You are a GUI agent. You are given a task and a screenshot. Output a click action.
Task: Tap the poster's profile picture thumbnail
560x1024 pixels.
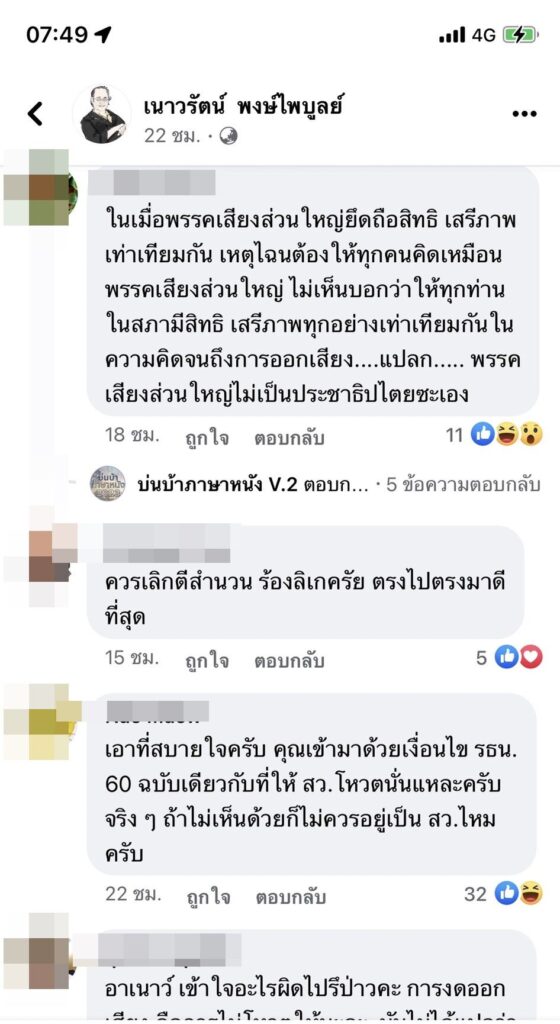pyautogui.click(x=102, y=114)
